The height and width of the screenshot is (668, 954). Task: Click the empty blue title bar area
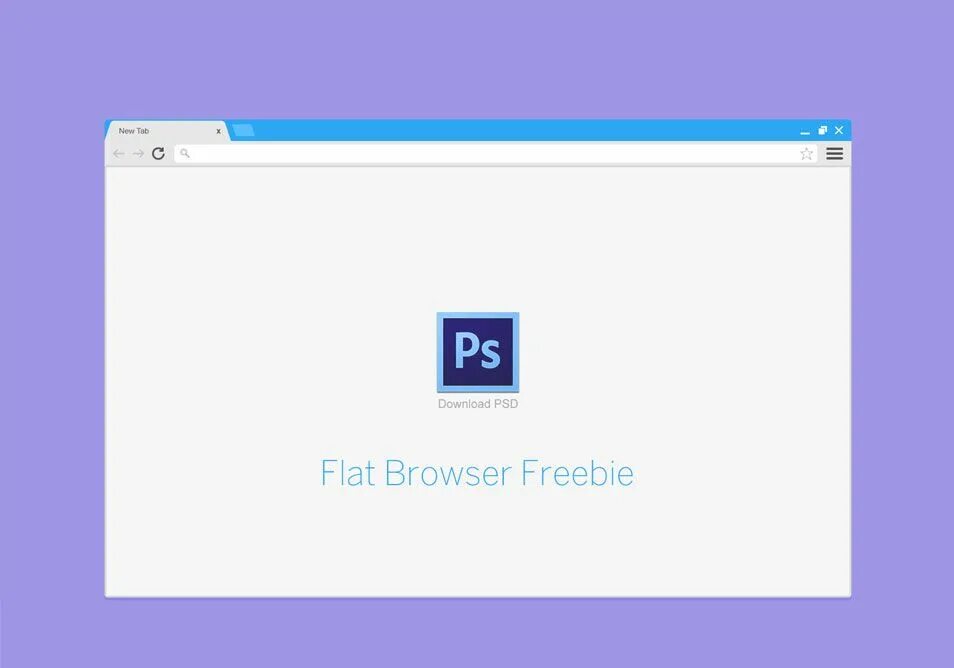[x=523, y=130]
